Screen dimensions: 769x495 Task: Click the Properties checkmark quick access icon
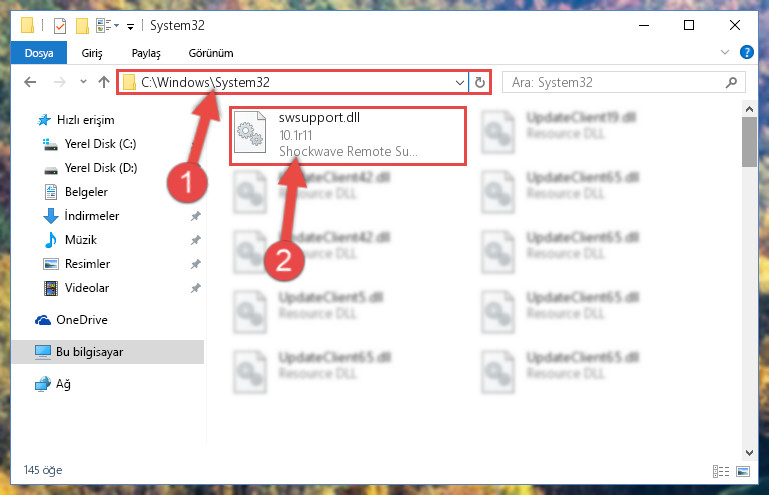pyautogui.click(x=60, y=26)
